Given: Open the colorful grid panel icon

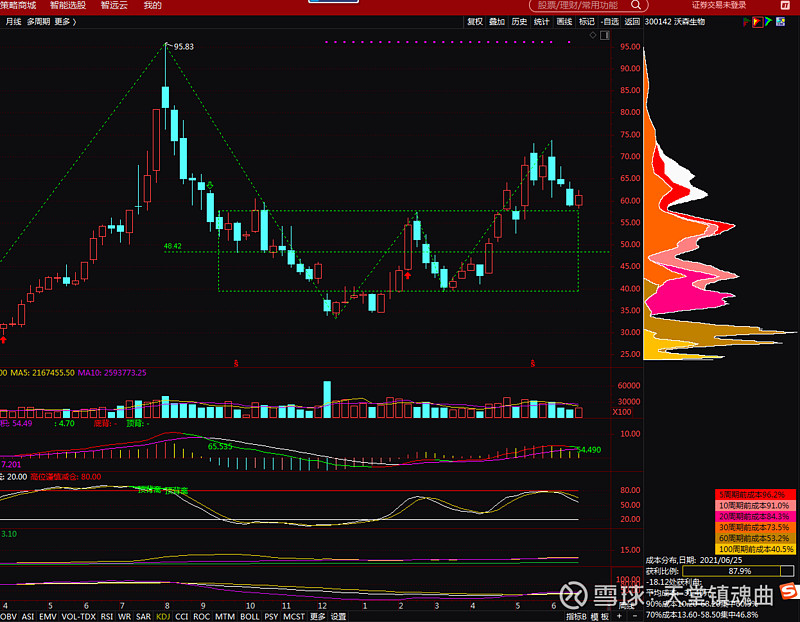Looking at the screenshot, I should pyautogui.click(x=781, y=21).
